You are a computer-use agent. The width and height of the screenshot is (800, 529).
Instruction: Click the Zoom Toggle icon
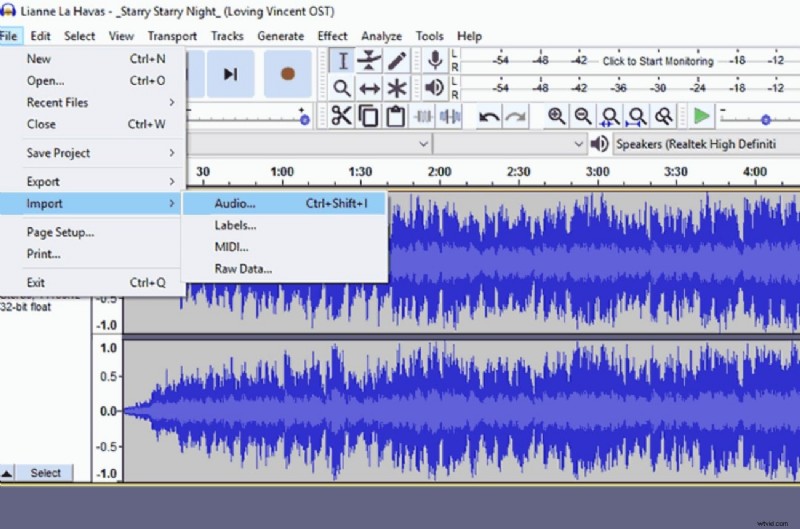[x=664, y=116]
